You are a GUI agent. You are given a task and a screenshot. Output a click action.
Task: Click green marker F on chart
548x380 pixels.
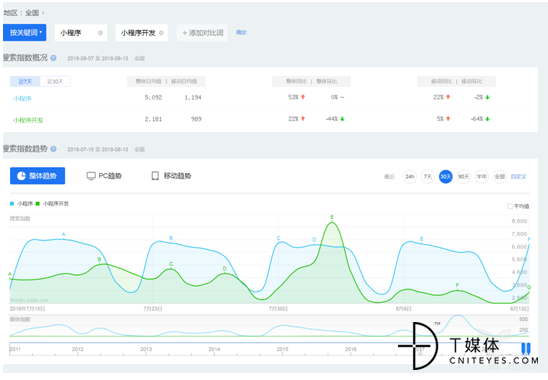pos(457,285)
